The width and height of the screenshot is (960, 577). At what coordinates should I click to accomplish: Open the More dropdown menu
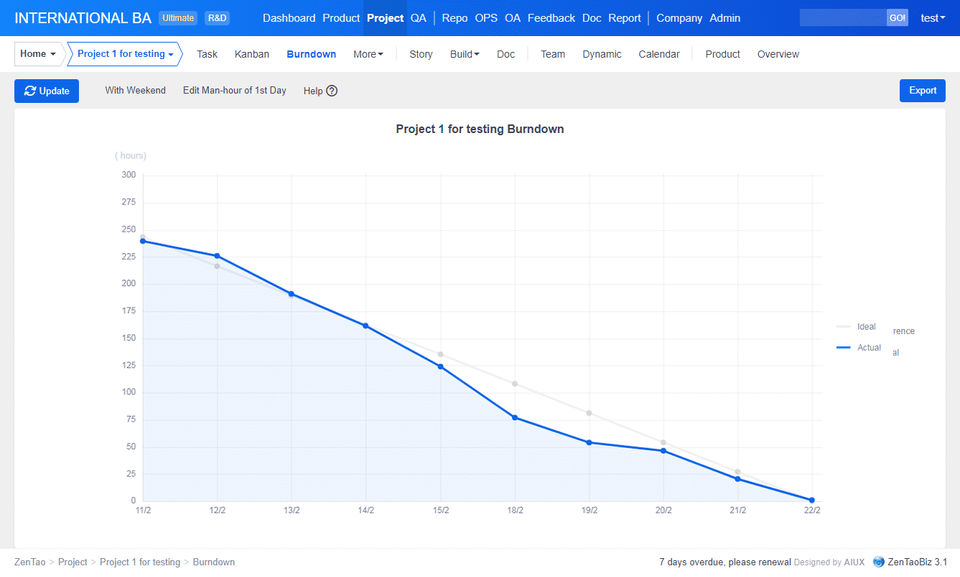tap(368, 54)
